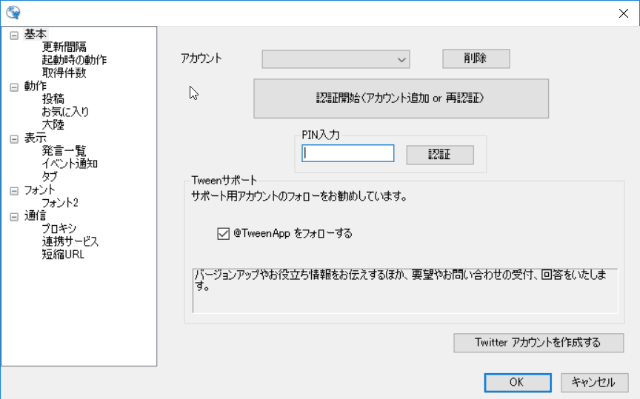
Task: Select 更新間隔 in the settings tree
Action: 64,47
